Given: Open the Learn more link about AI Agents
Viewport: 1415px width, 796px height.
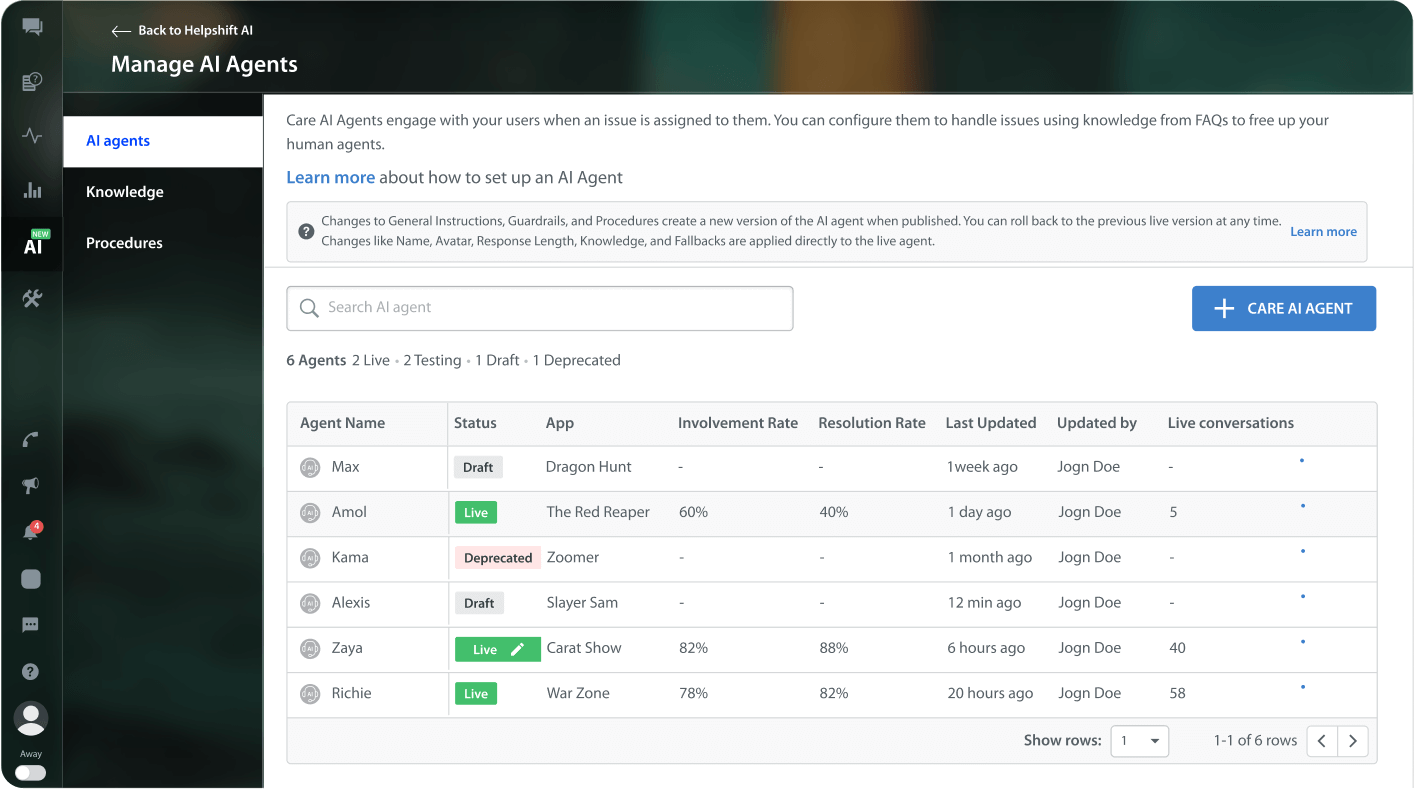Looking at the screenshot, I should (x=330, y=177).
